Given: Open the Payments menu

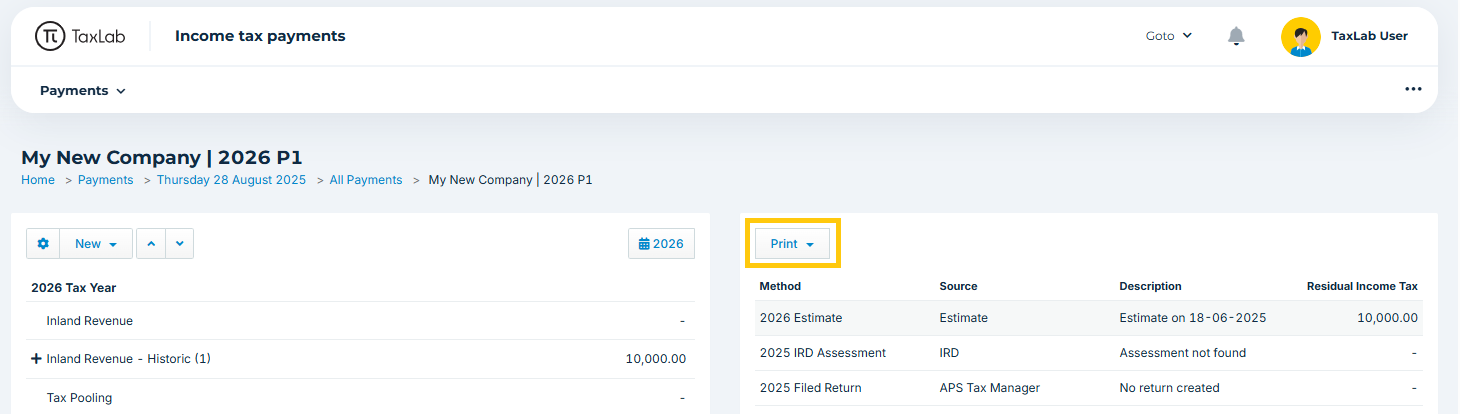Looking at the screenshot, I should pos(83,90).
